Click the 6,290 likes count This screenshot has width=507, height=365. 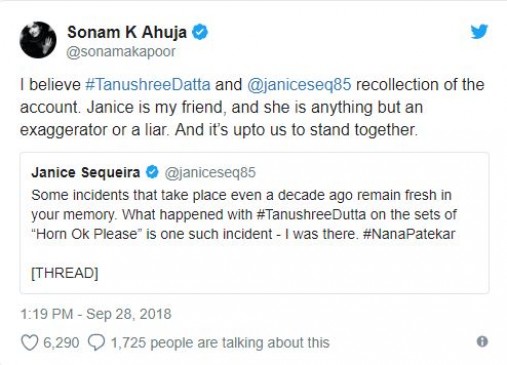61,343
